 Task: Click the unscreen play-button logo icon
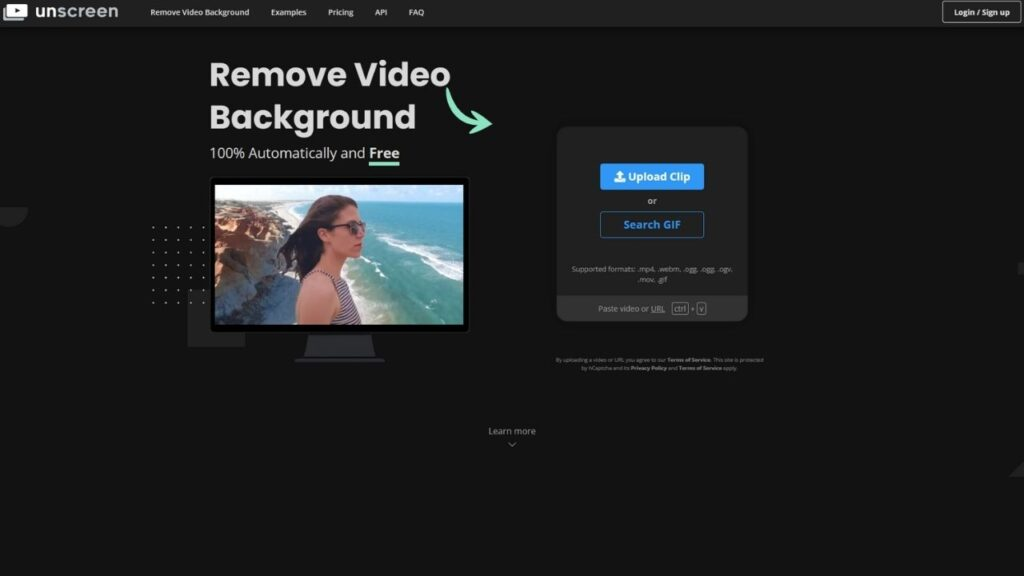14,12
